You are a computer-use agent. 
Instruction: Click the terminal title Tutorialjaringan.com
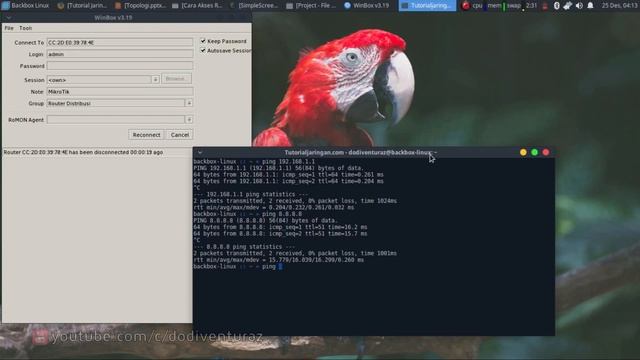314,152
